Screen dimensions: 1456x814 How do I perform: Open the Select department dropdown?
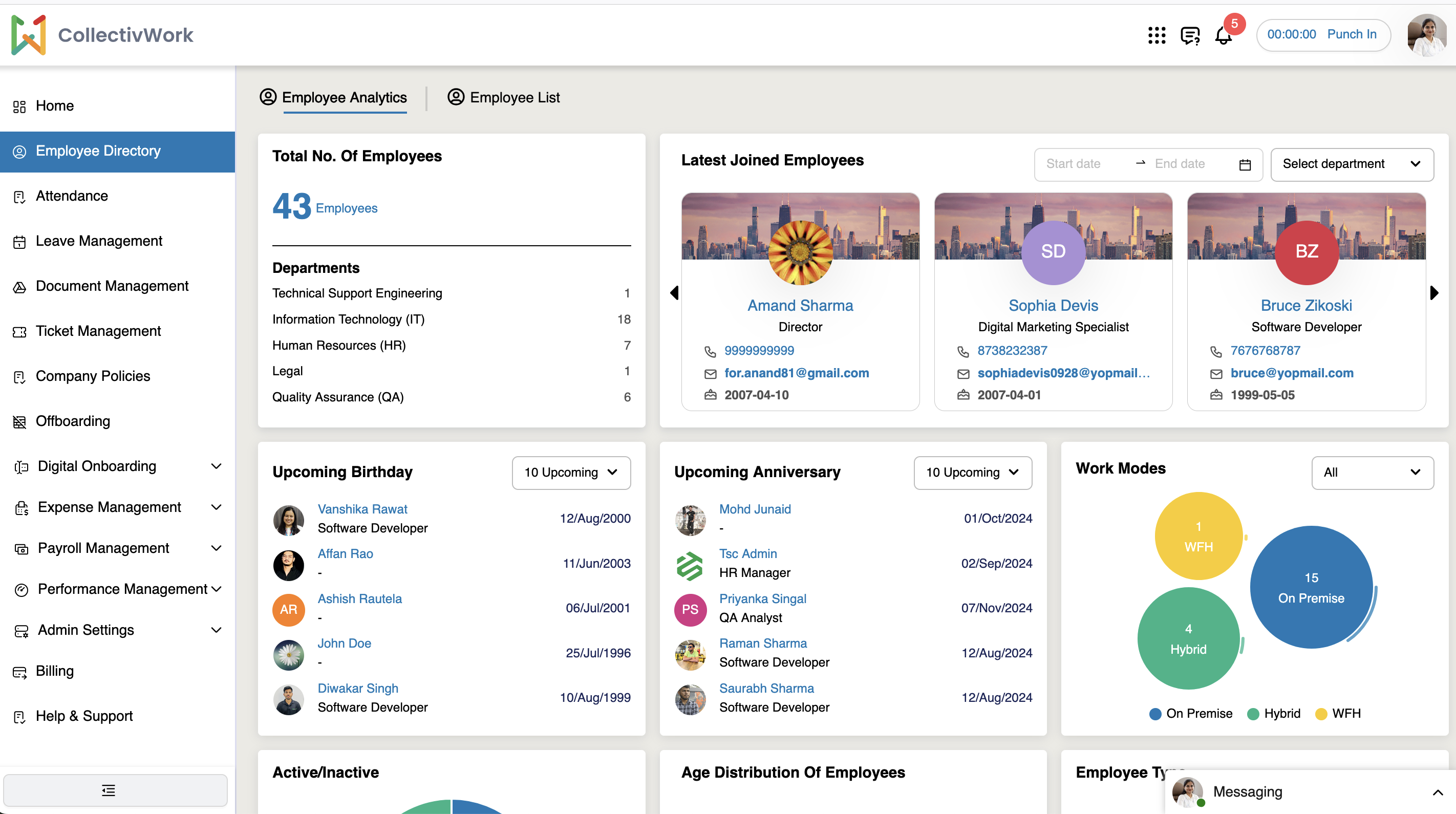pos(1352,164)
